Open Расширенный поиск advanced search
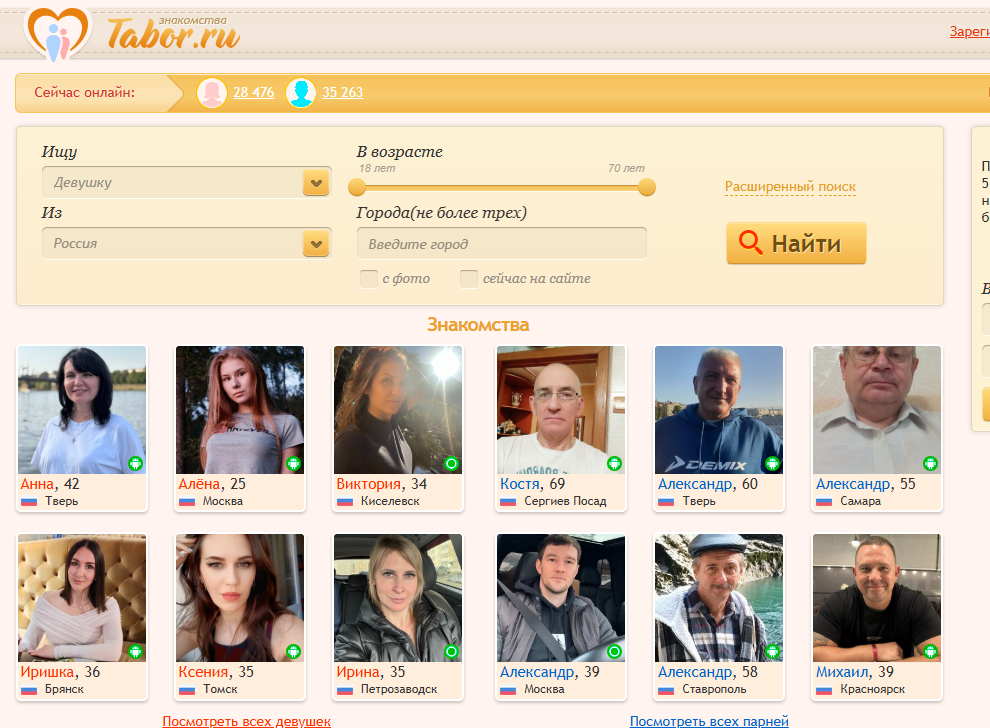The image size is (990, 728). (790, 187)
